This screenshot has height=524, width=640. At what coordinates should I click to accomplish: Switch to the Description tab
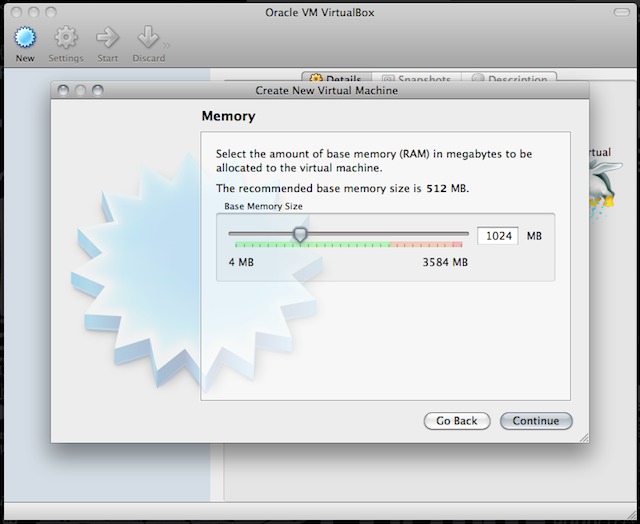pos(509,78)
